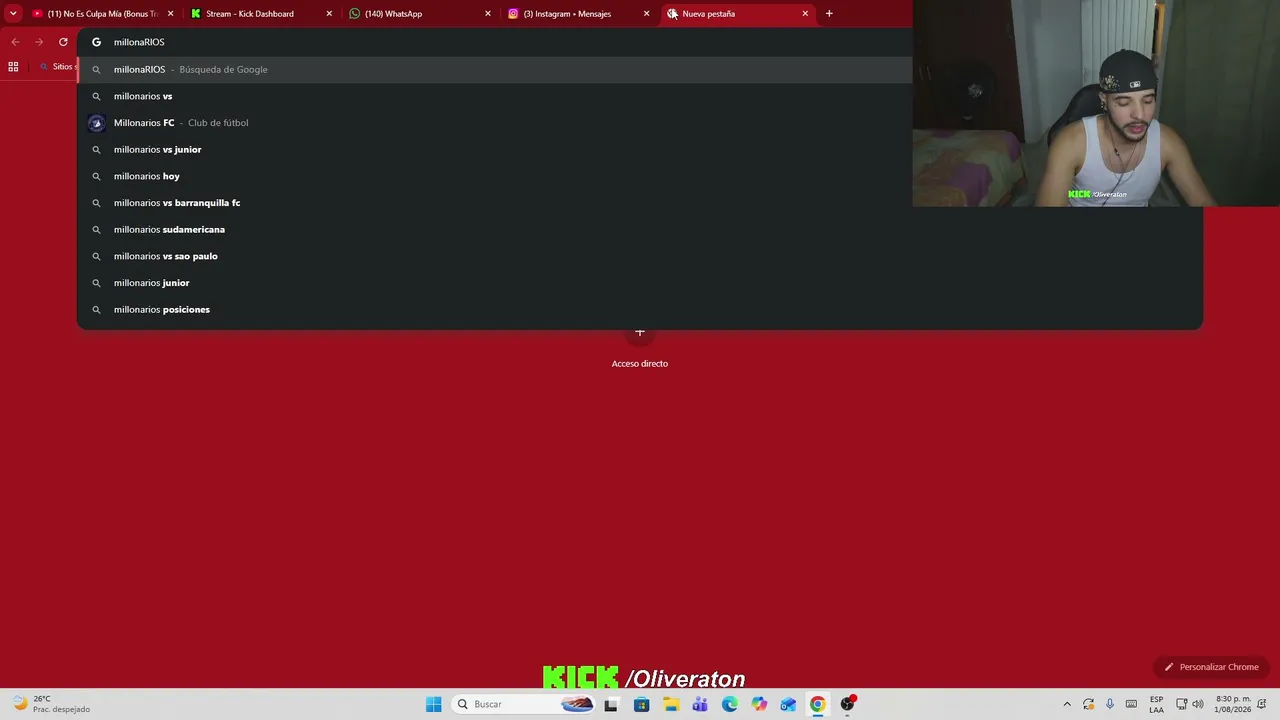Show hidden system tray icons
1280x720 pixels.
[1067, 704]
